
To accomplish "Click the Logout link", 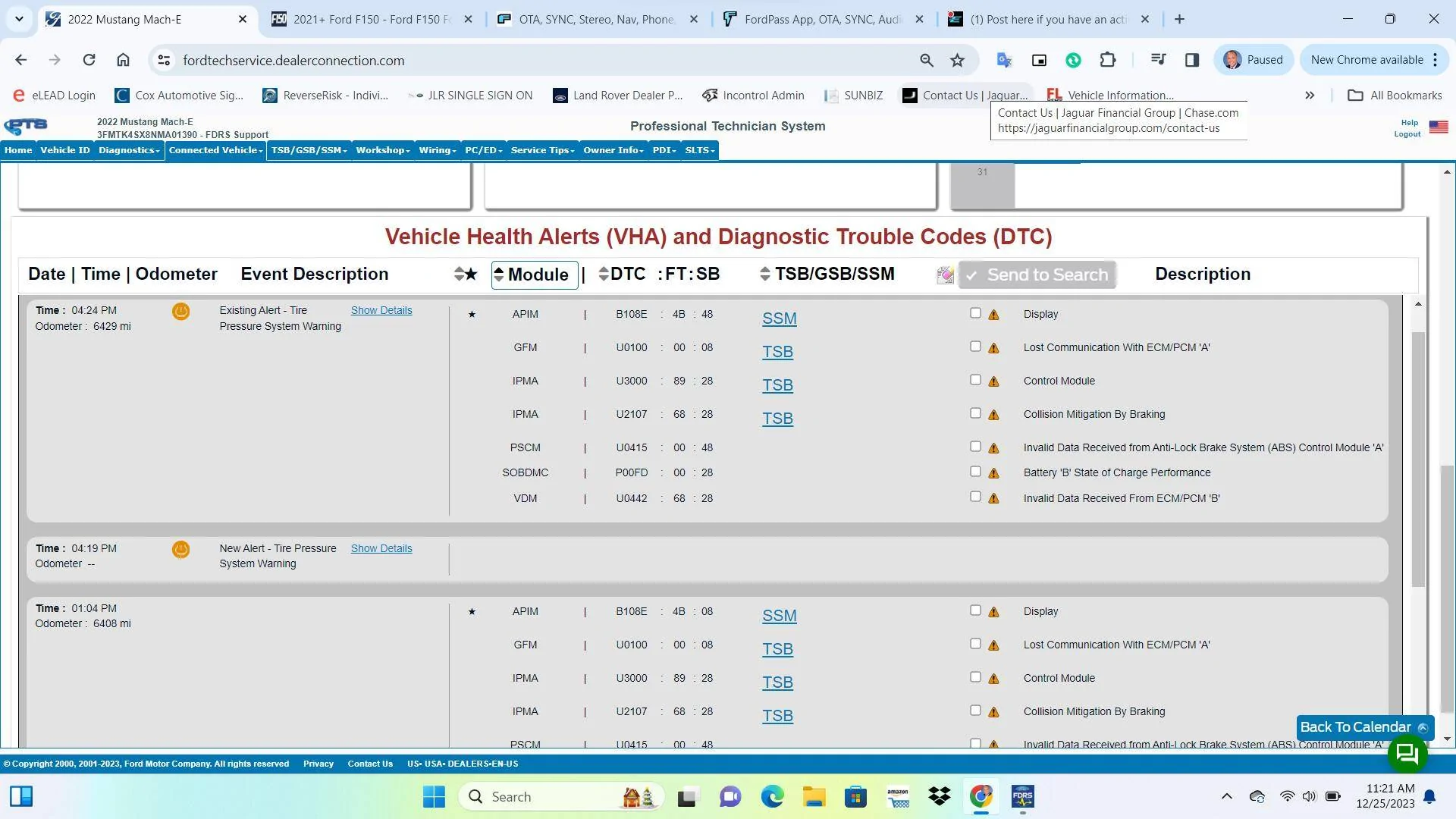I will tap(1407, 134).
